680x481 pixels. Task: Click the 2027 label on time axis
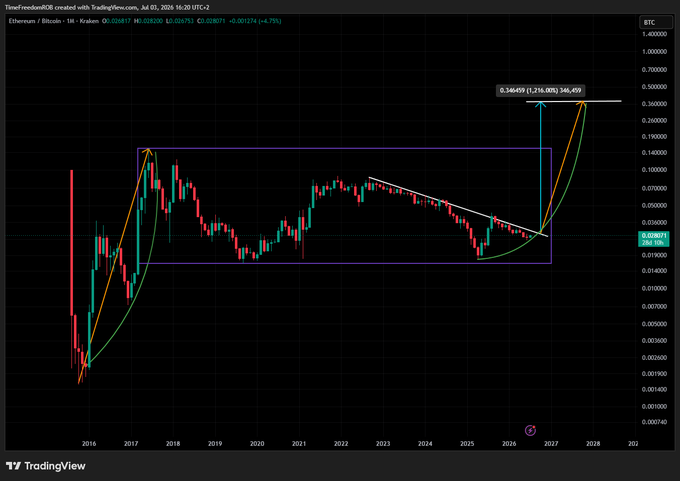[551, 444]
